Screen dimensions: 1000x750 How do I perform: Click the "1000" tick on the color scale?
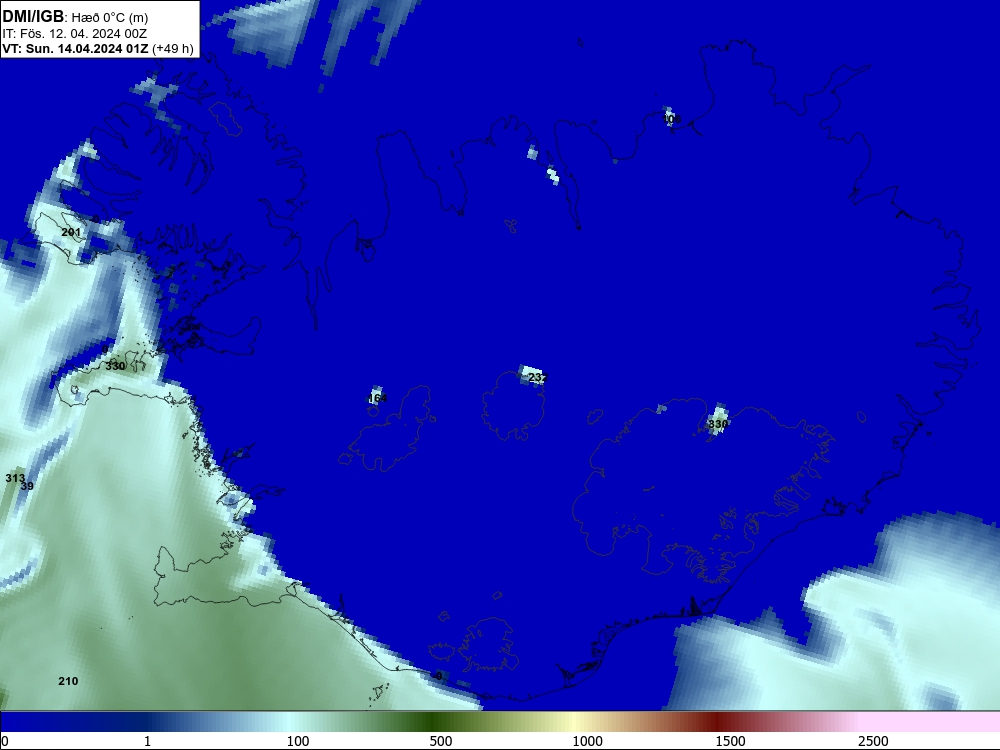587,741
